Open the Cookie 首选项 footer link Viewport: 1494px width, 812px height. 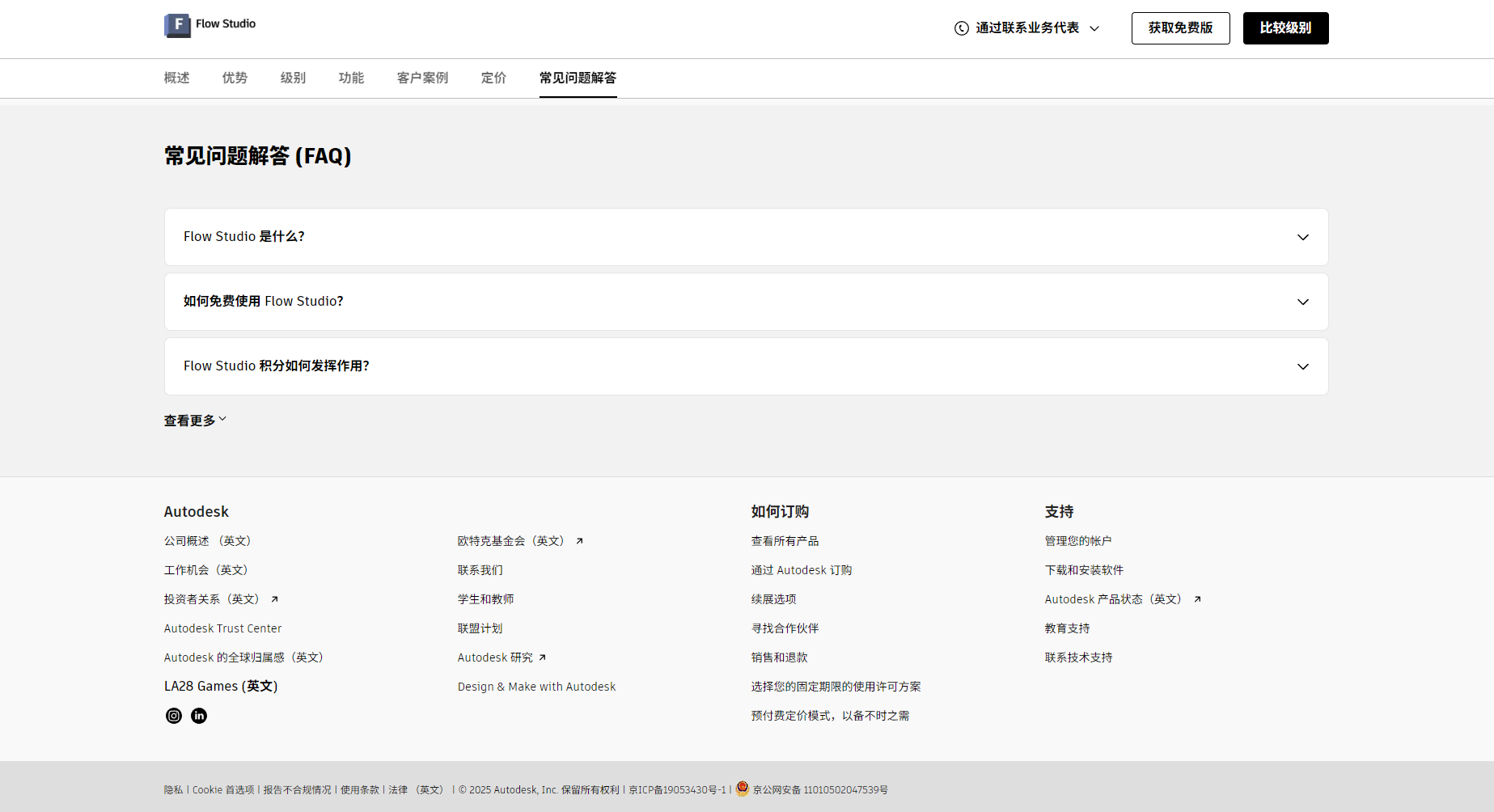click(223, 790)
